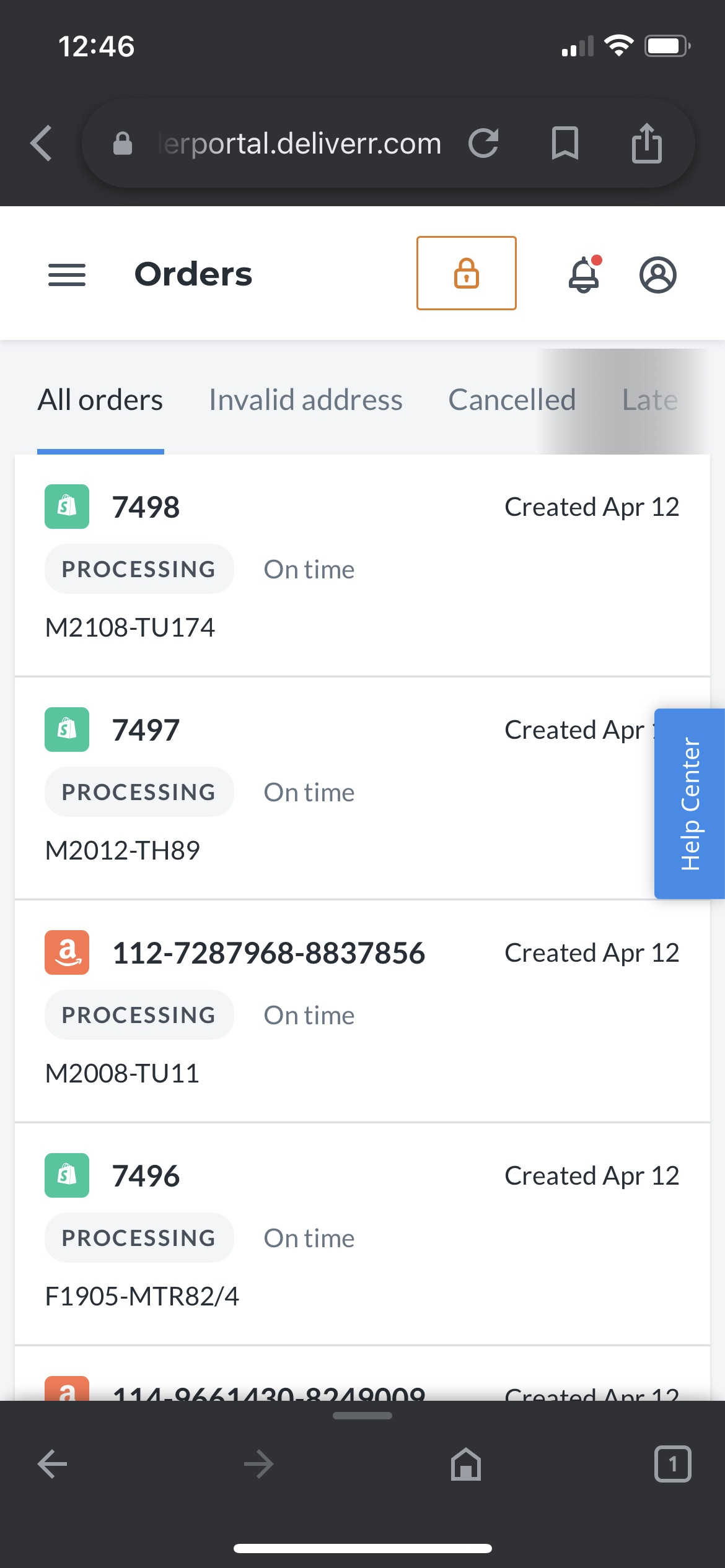Navigate back with bottom arrow

(53, 1464)
